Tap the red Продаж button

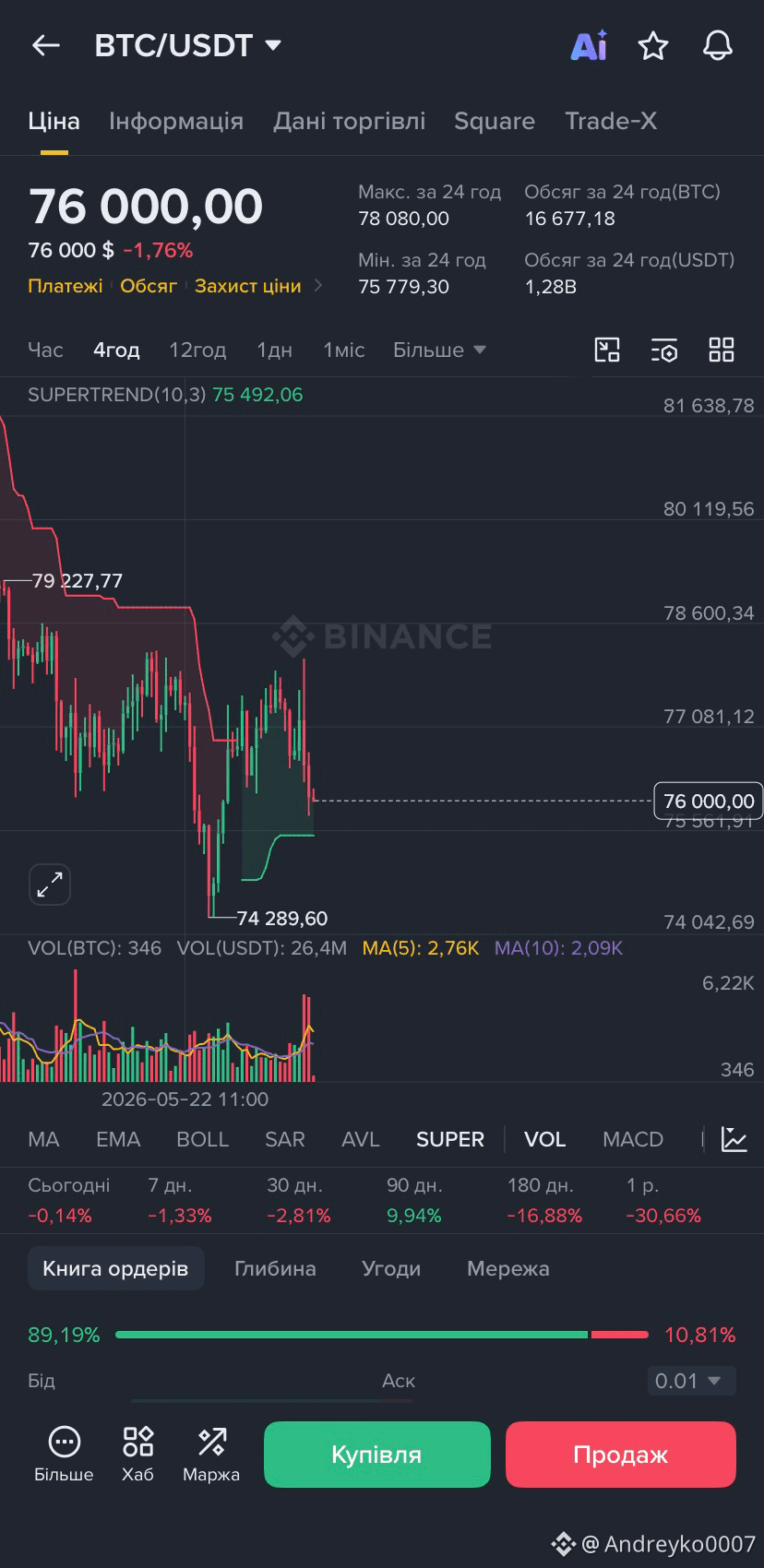coord(620,1455)
